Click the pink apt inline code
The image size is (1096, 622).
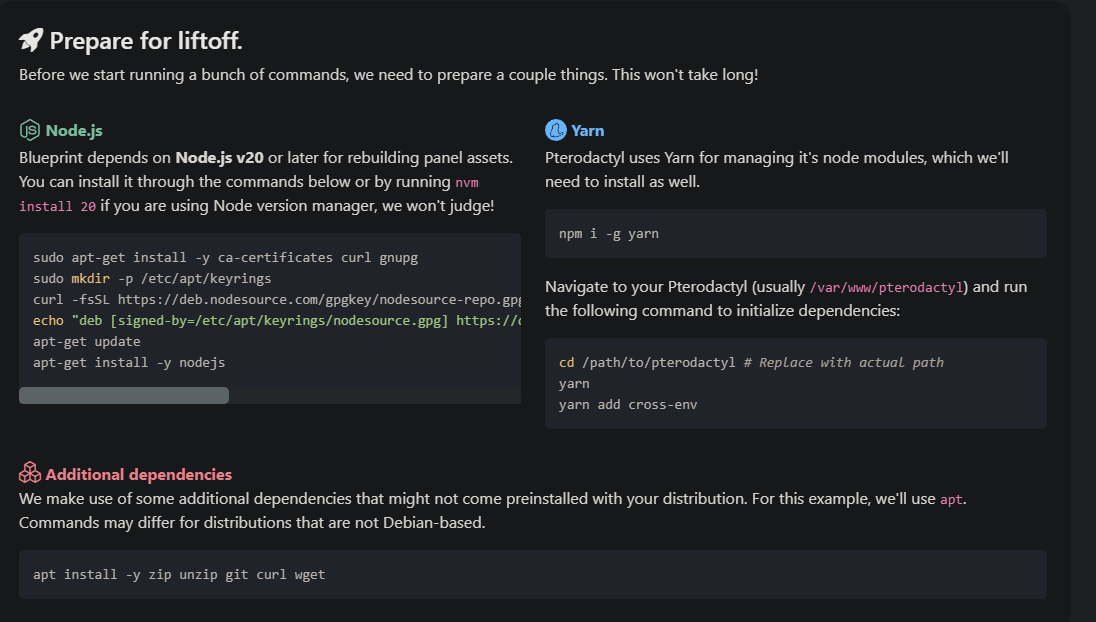point(951,500)
